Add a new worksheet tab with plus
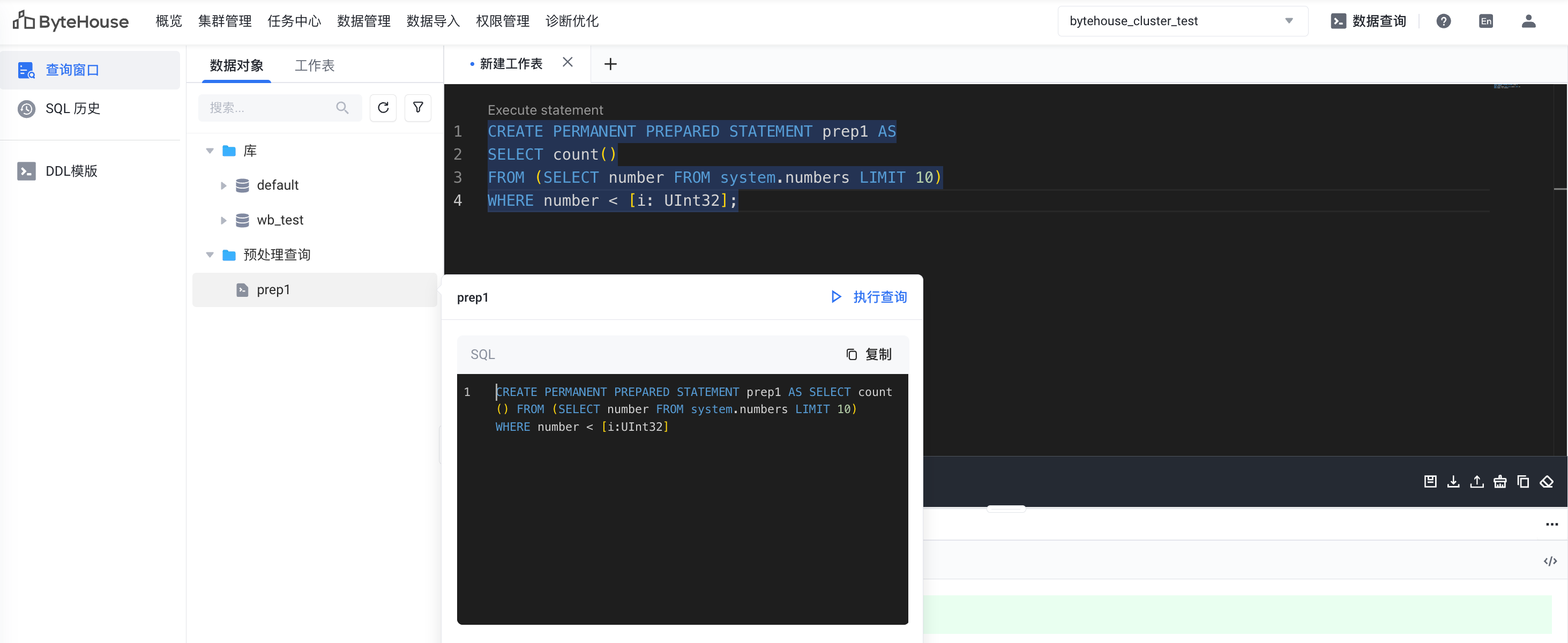This screenshot has height=643, width=1568. coord(610,64)
